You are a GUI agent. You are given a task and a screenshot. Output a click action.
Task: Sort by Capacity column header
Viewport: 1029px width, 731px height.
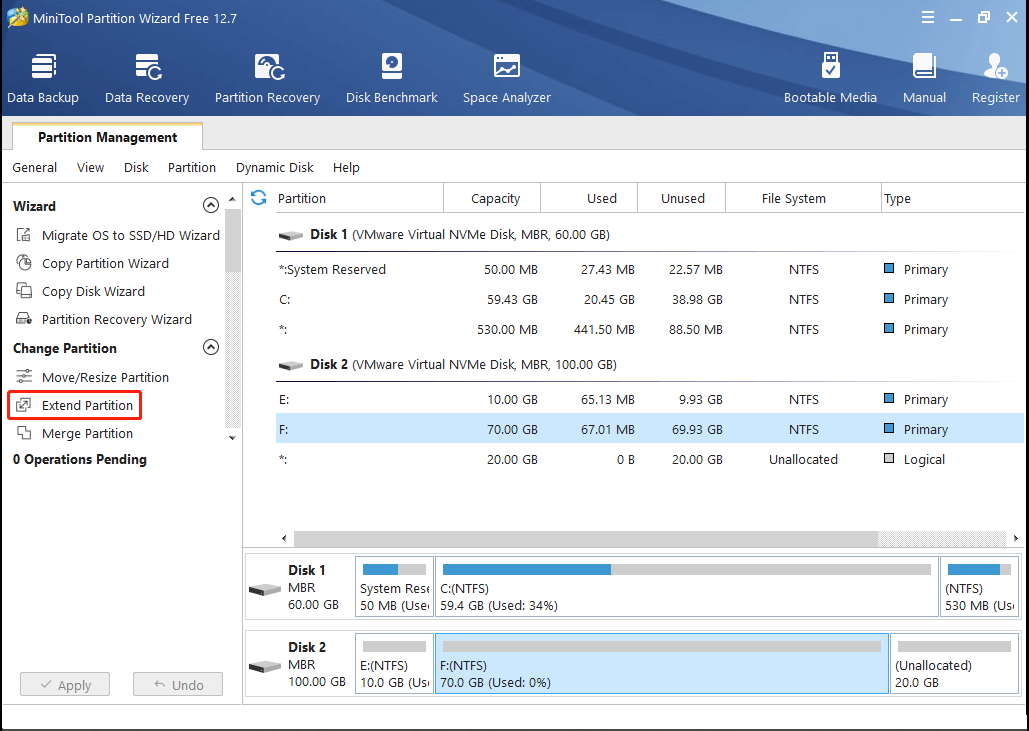point(492,198)
